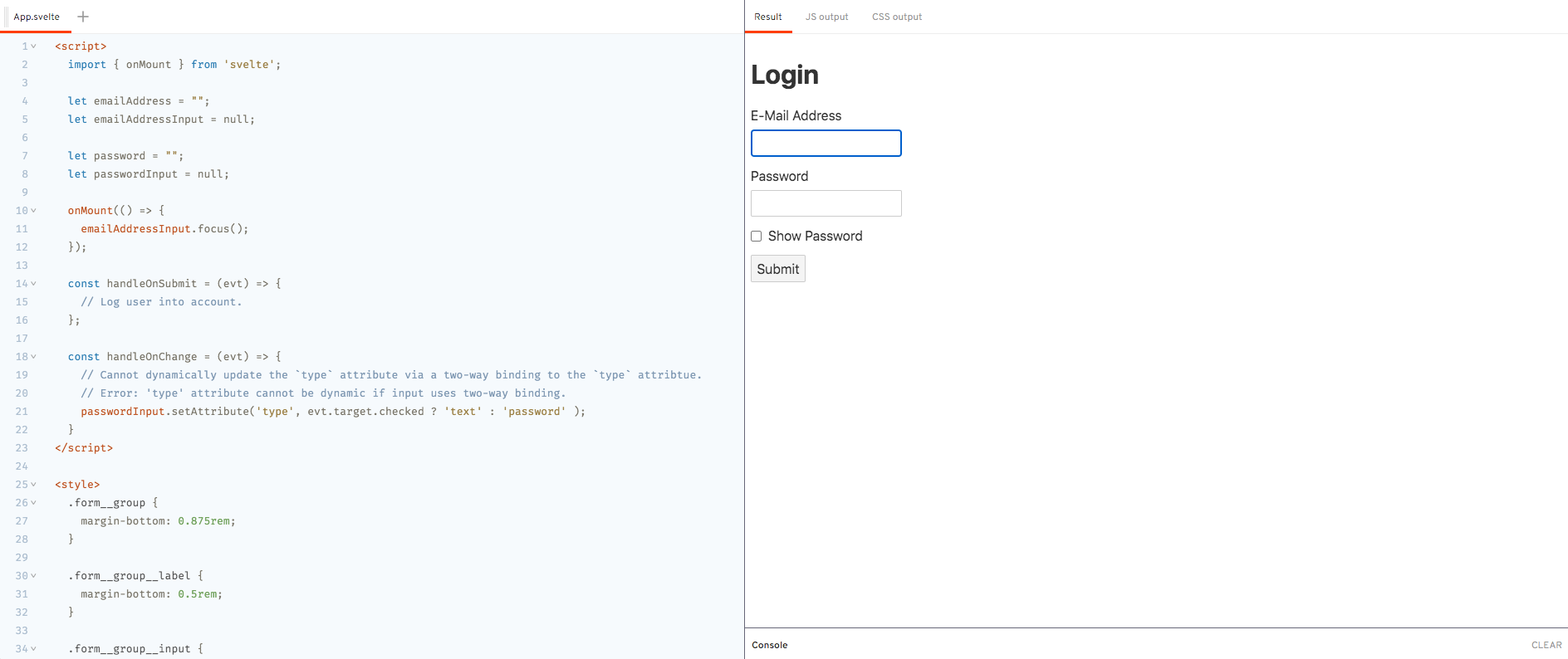Collapse the style block at line 25
Viewport: 1568px width, 659px height.
click(34, 485)
